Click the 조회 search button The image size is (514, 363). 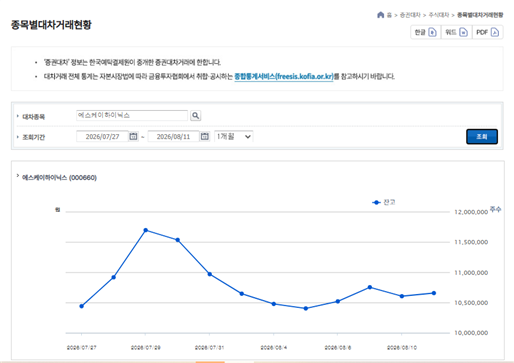pos(482,137)
